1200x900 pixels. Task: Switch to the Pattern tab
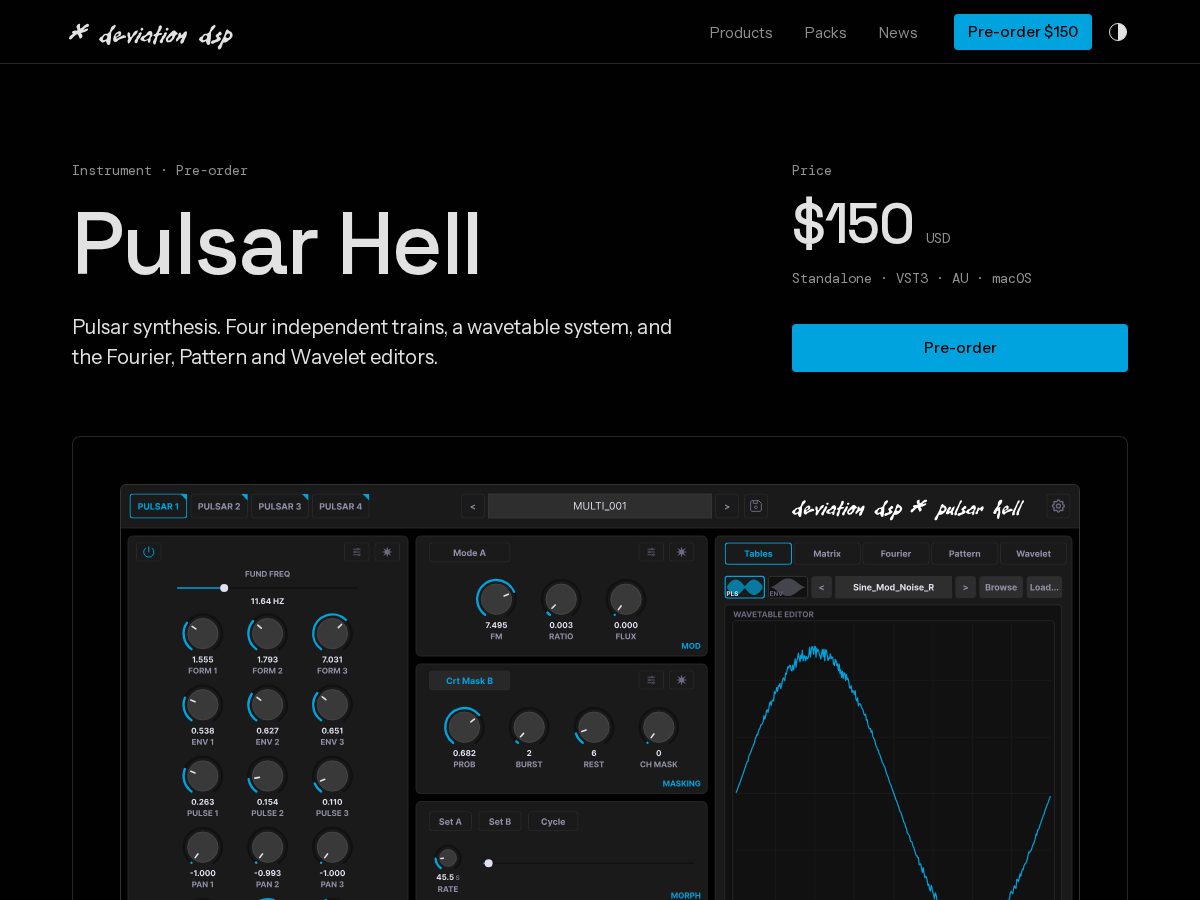(965, 553)
